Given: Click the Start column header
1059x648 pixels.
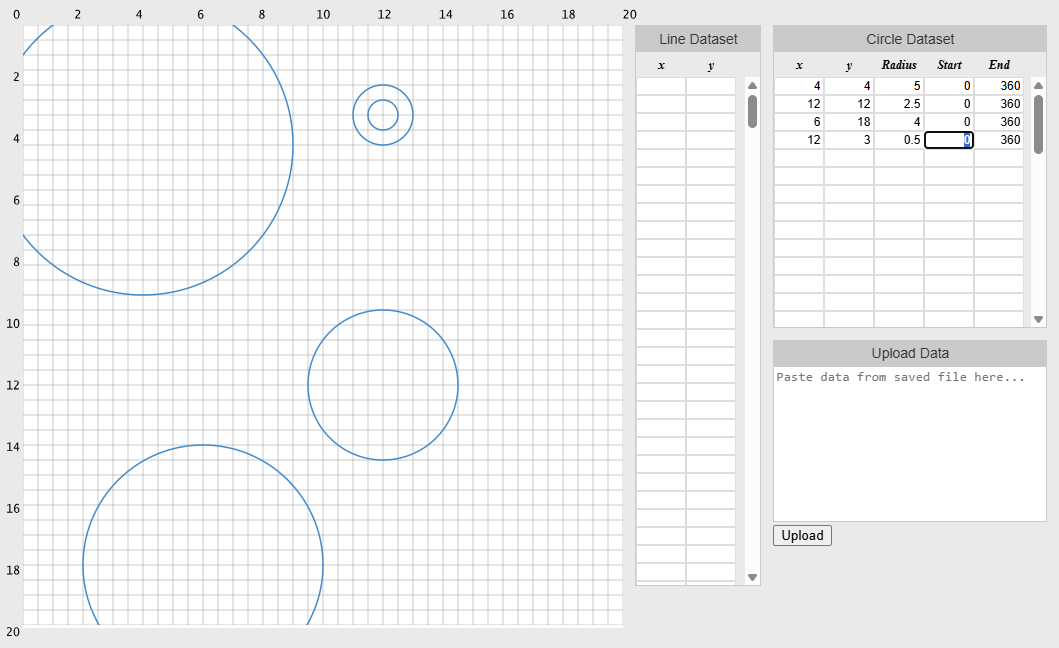Looking at the screenshot, I should click(x=949, y=65).
